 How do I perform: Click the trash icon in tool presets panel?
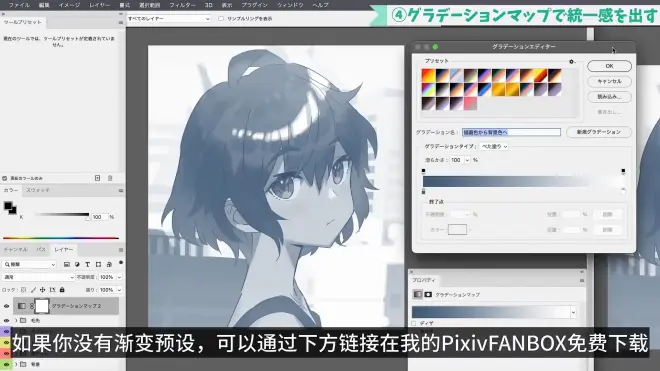[110, 178]
